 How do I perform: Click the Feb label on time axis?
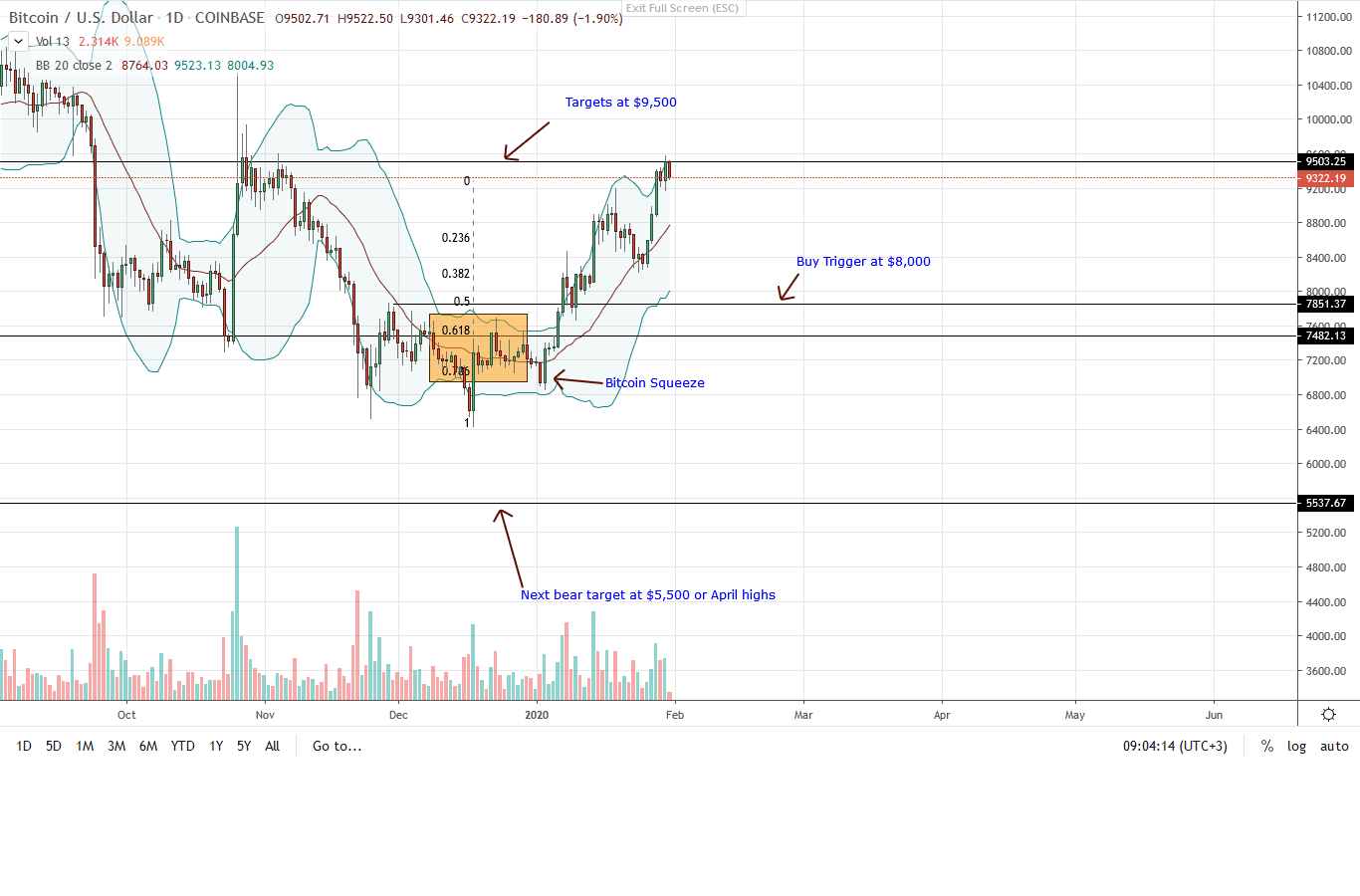pyautogui.click(x=674, y=715)
